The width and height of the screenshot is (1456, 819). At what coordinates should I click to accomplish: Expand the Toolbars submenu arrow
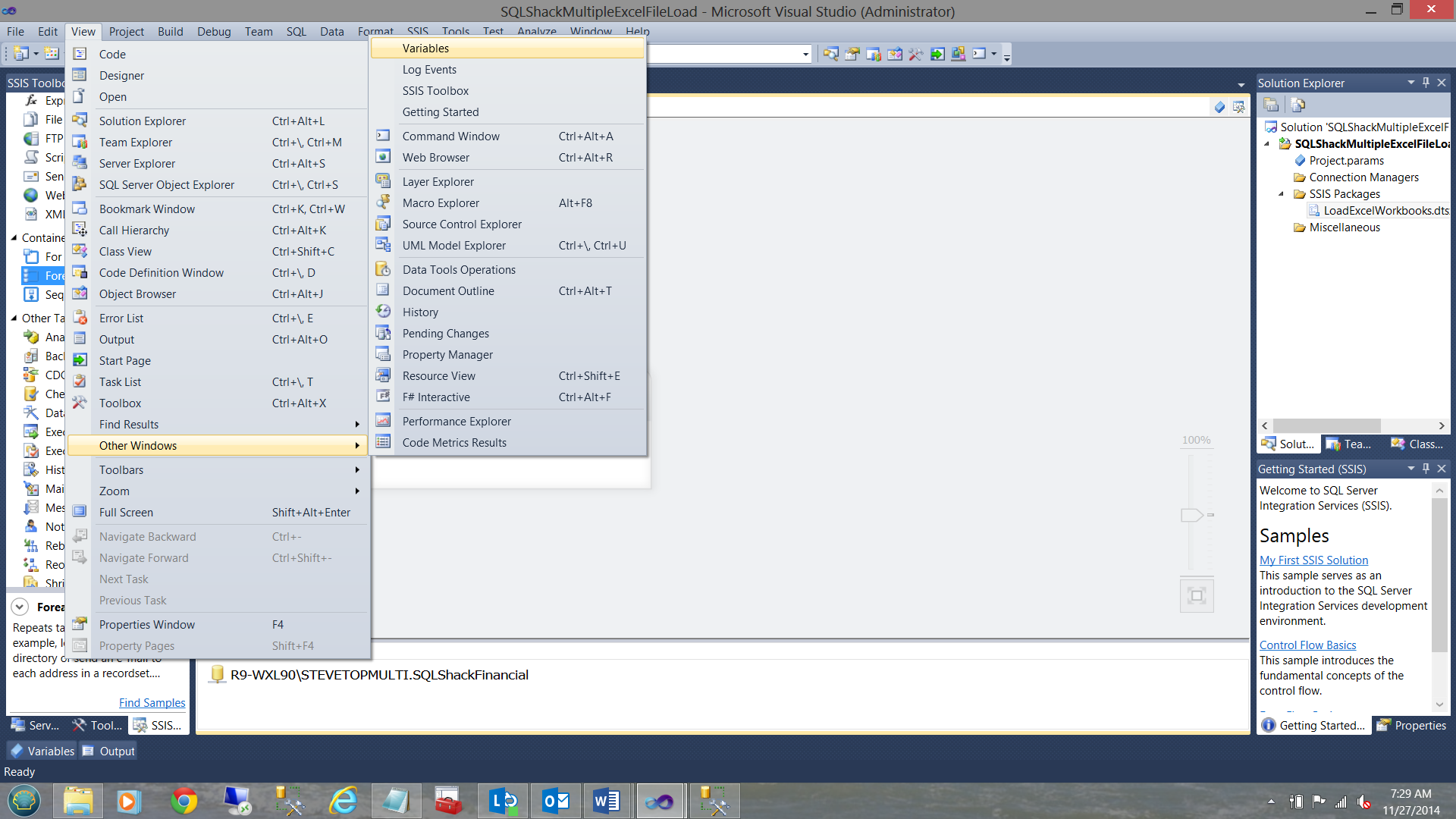357,470
